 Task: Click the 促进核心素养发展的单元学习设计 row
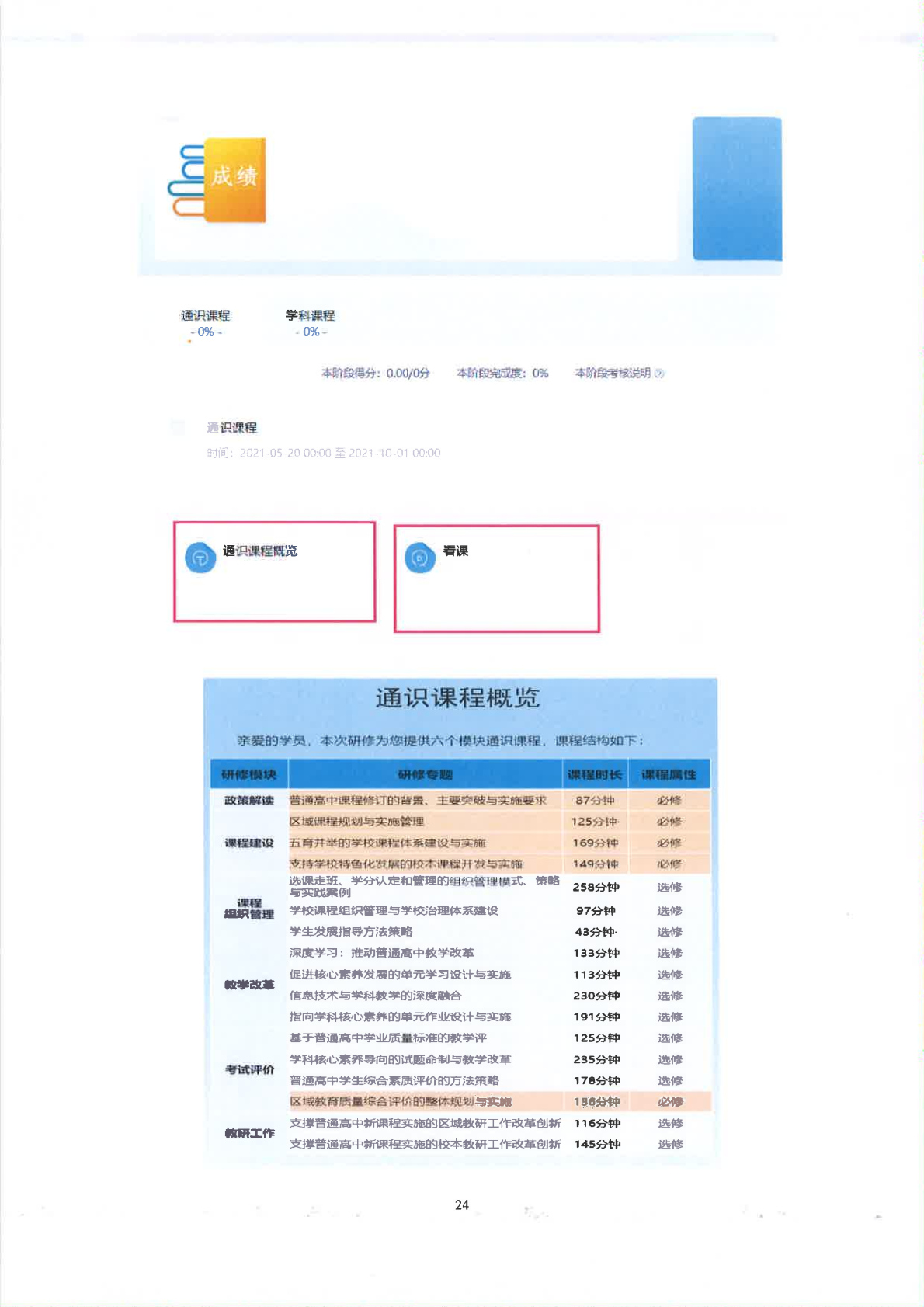pyautogui.click(x=499, y=975)
